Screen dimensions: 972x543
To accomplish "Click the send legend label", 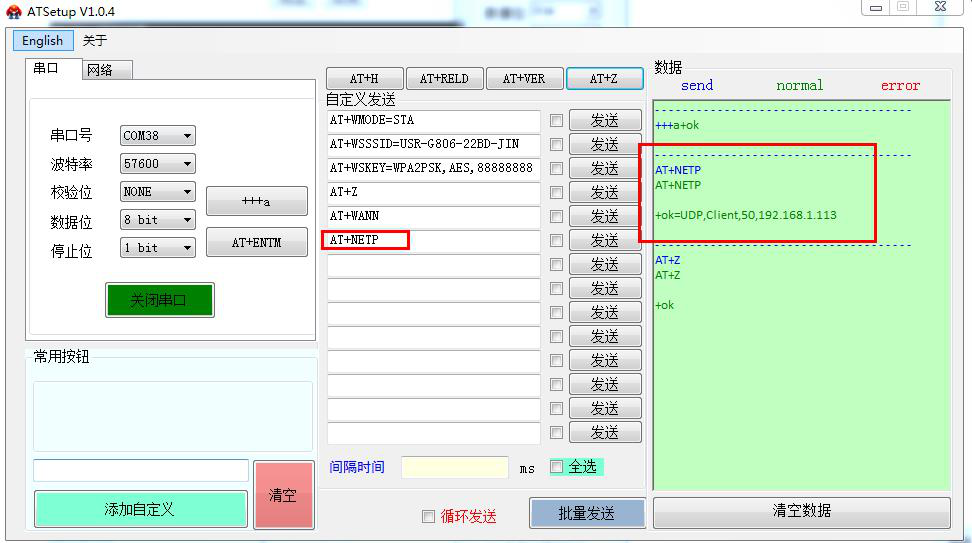I will pos(697,86).
